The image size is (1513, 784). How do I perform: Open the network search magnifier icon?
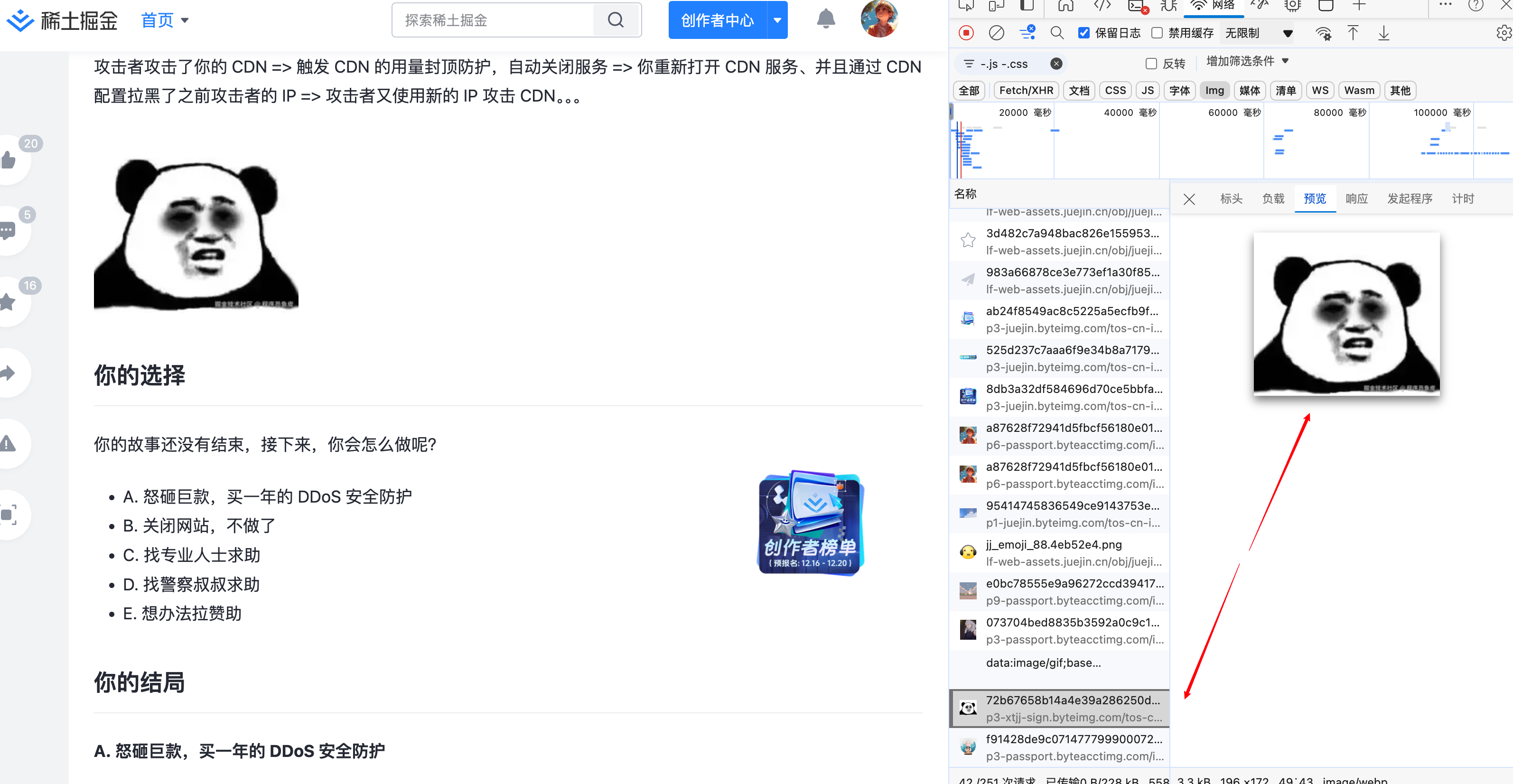pos(1056,33)
